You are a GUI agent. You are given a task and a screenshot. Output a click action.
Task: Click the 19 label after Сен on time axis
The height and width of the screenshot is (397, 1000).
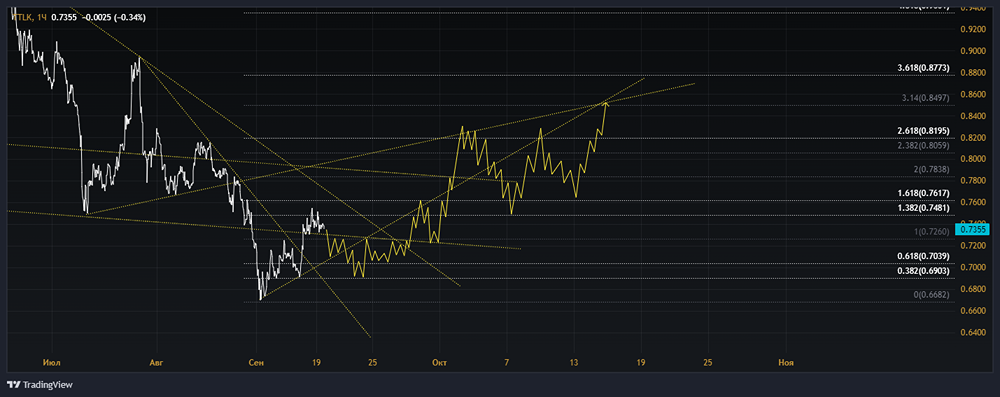pos(316,362)
